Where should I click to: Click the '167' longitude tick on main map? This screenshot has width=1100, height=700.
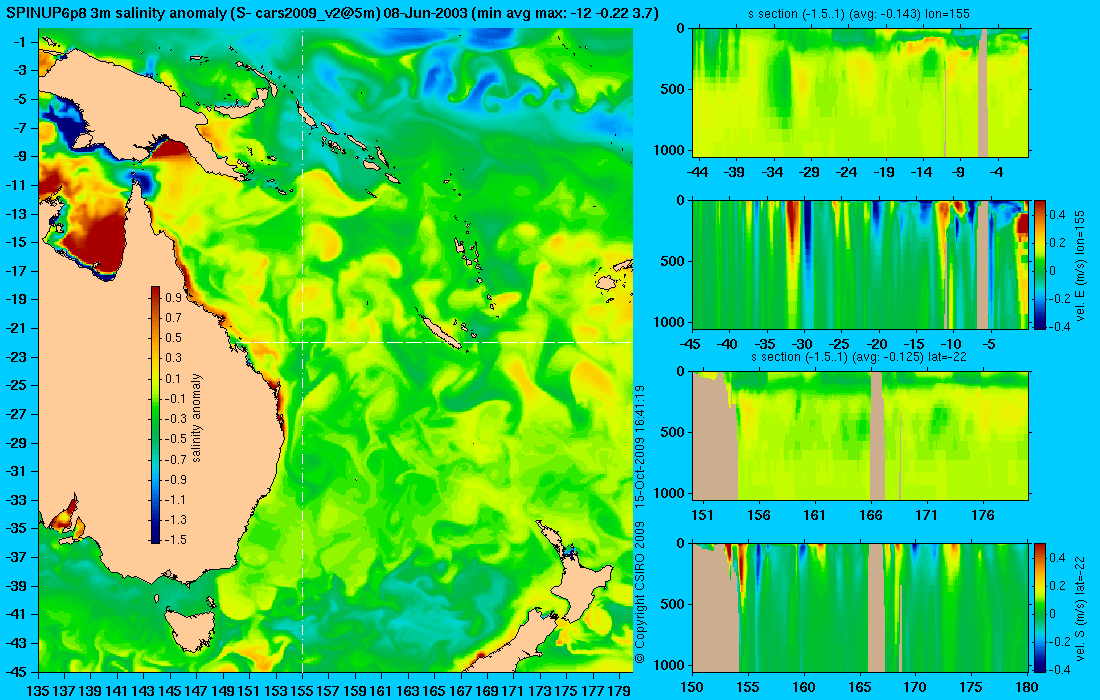(460, 691)
